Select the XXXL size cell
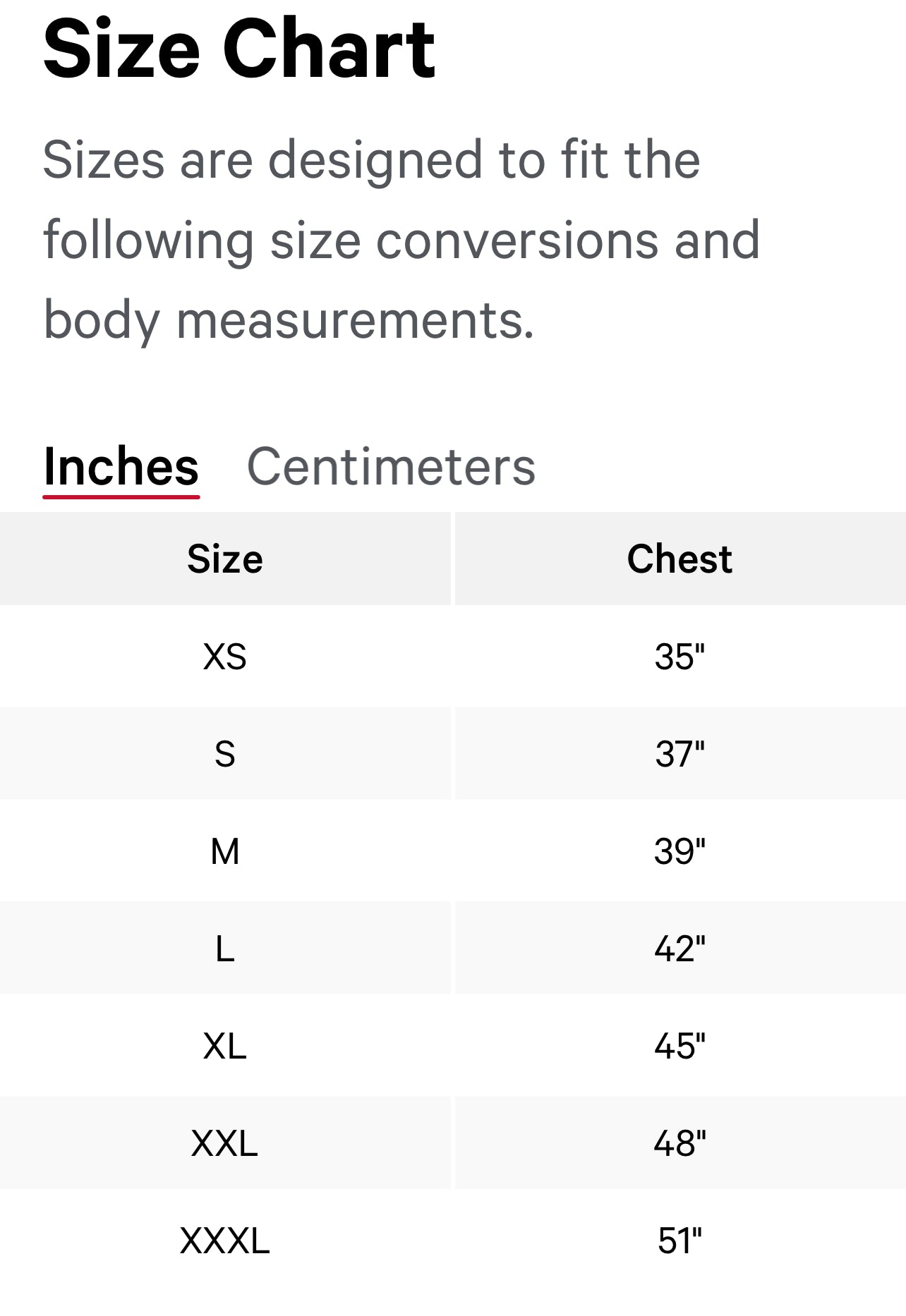The image size is (906, 1316). [225, 1241]
